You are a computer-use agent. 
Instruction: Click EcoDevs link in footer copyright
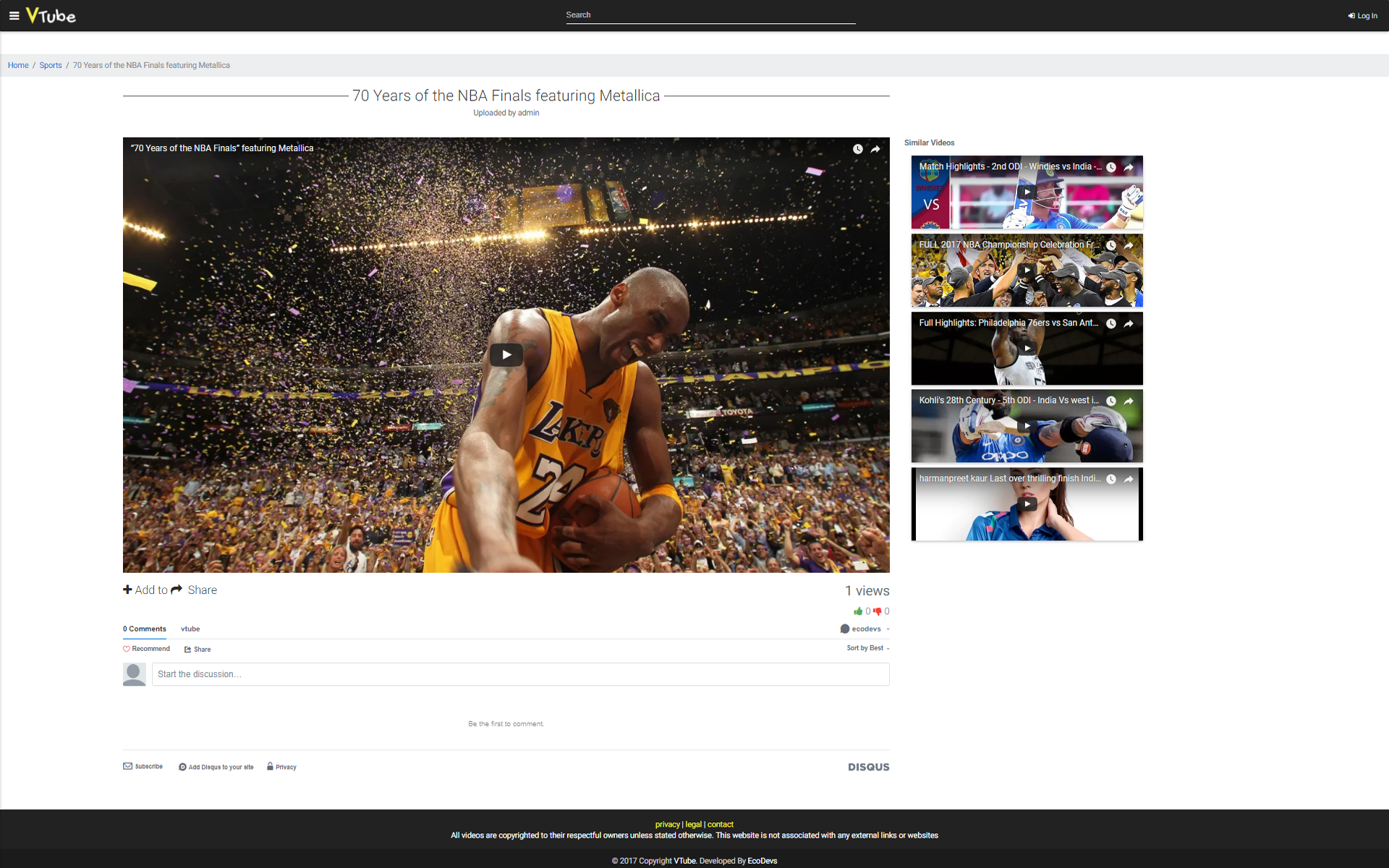coord(763,861)
